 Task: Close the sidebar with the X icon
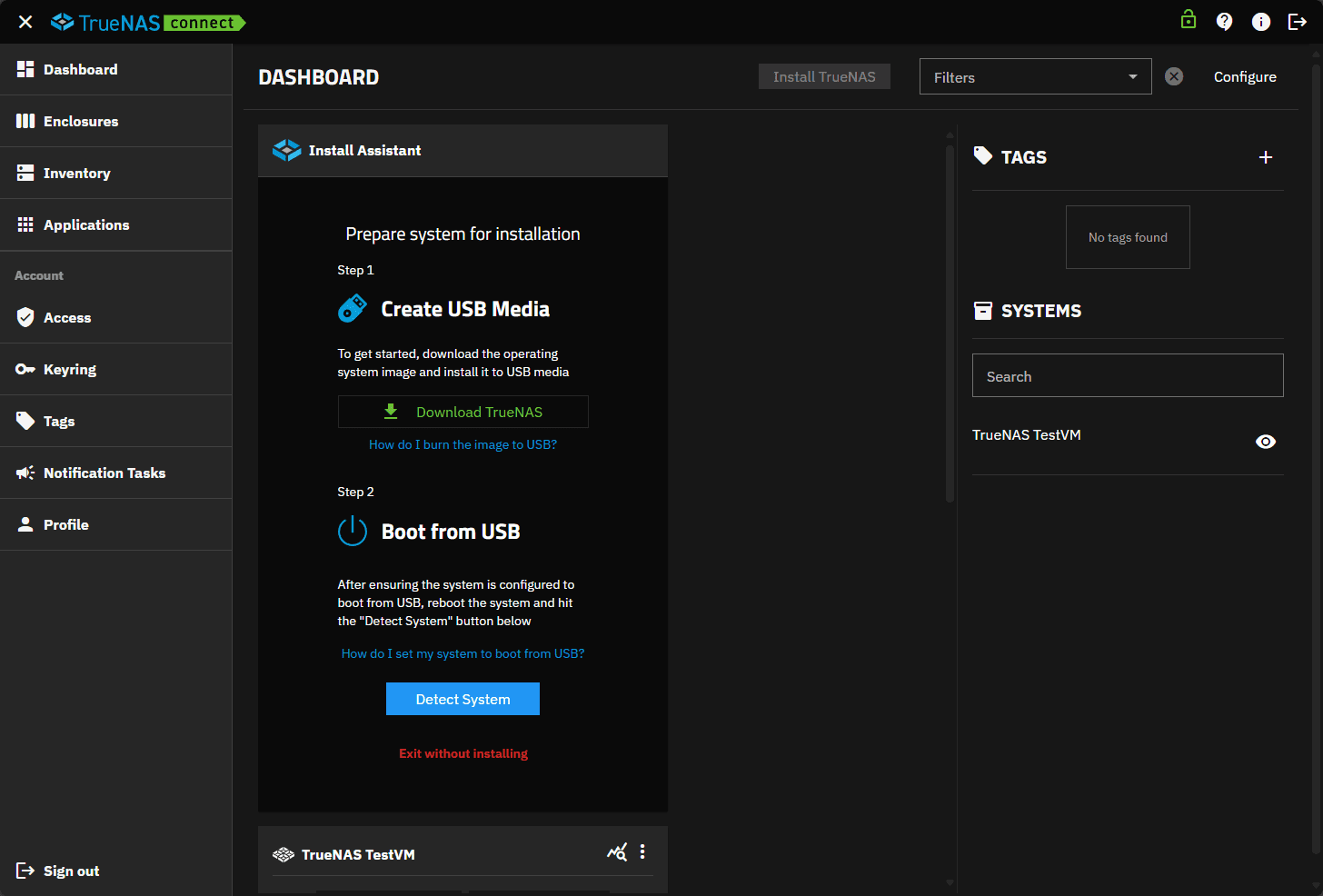coord(25,22)
